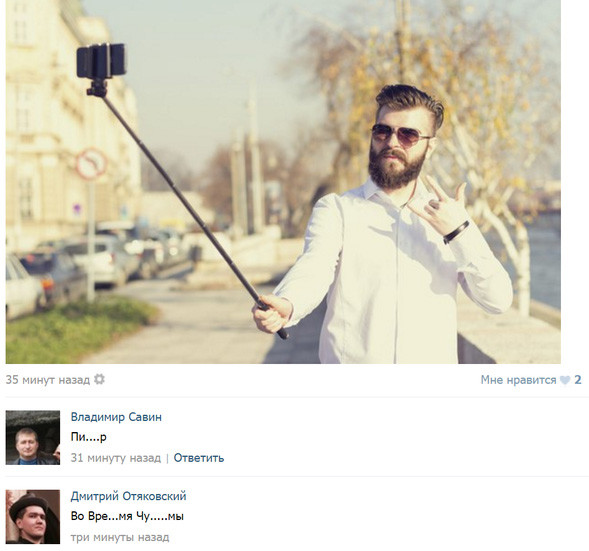Click the man's sunglasses in the photo
Viewport: 589px width, 551px height.
click(x=400, y=134)
